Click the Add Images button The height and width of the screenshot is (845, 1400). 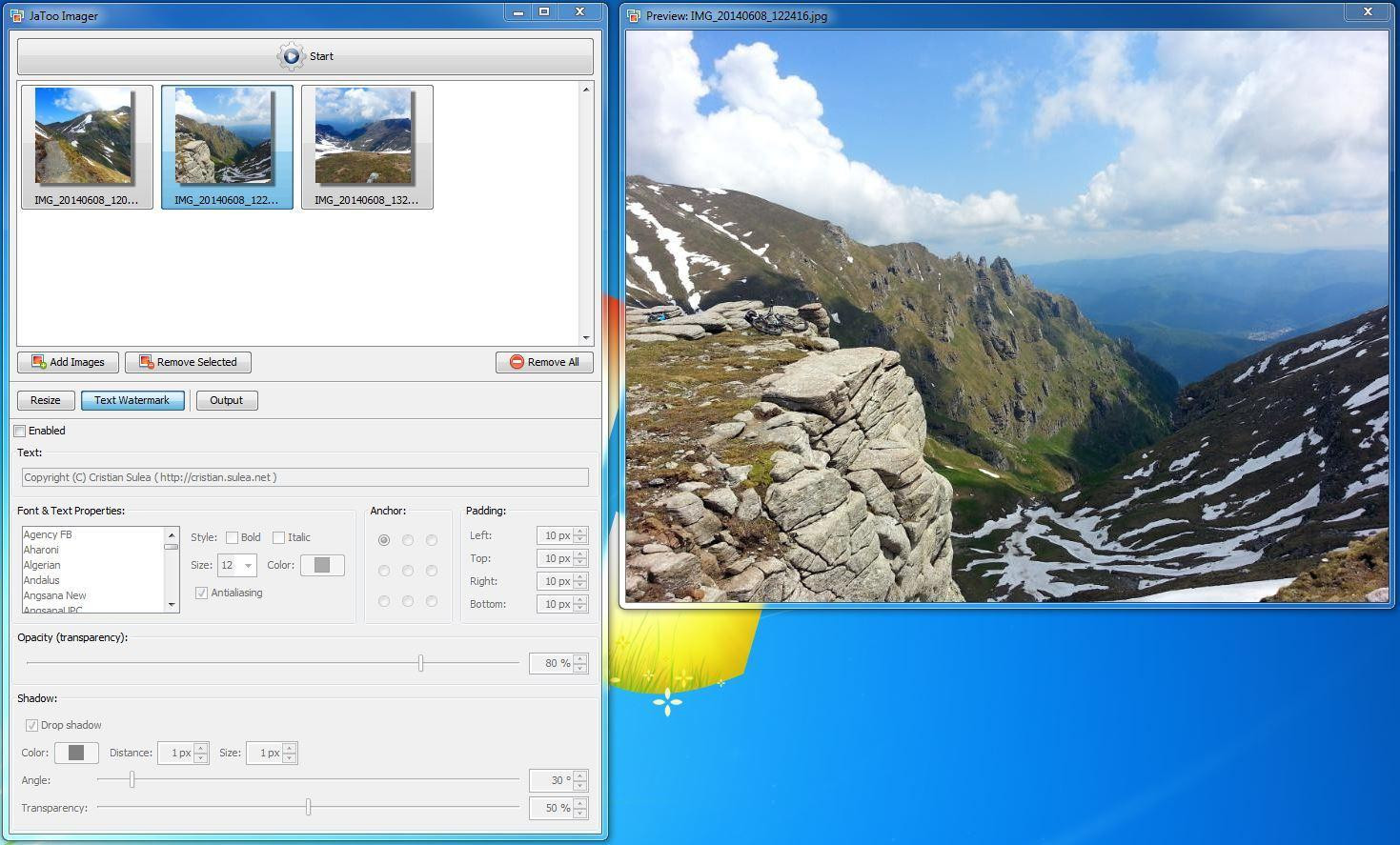point(68,362)
